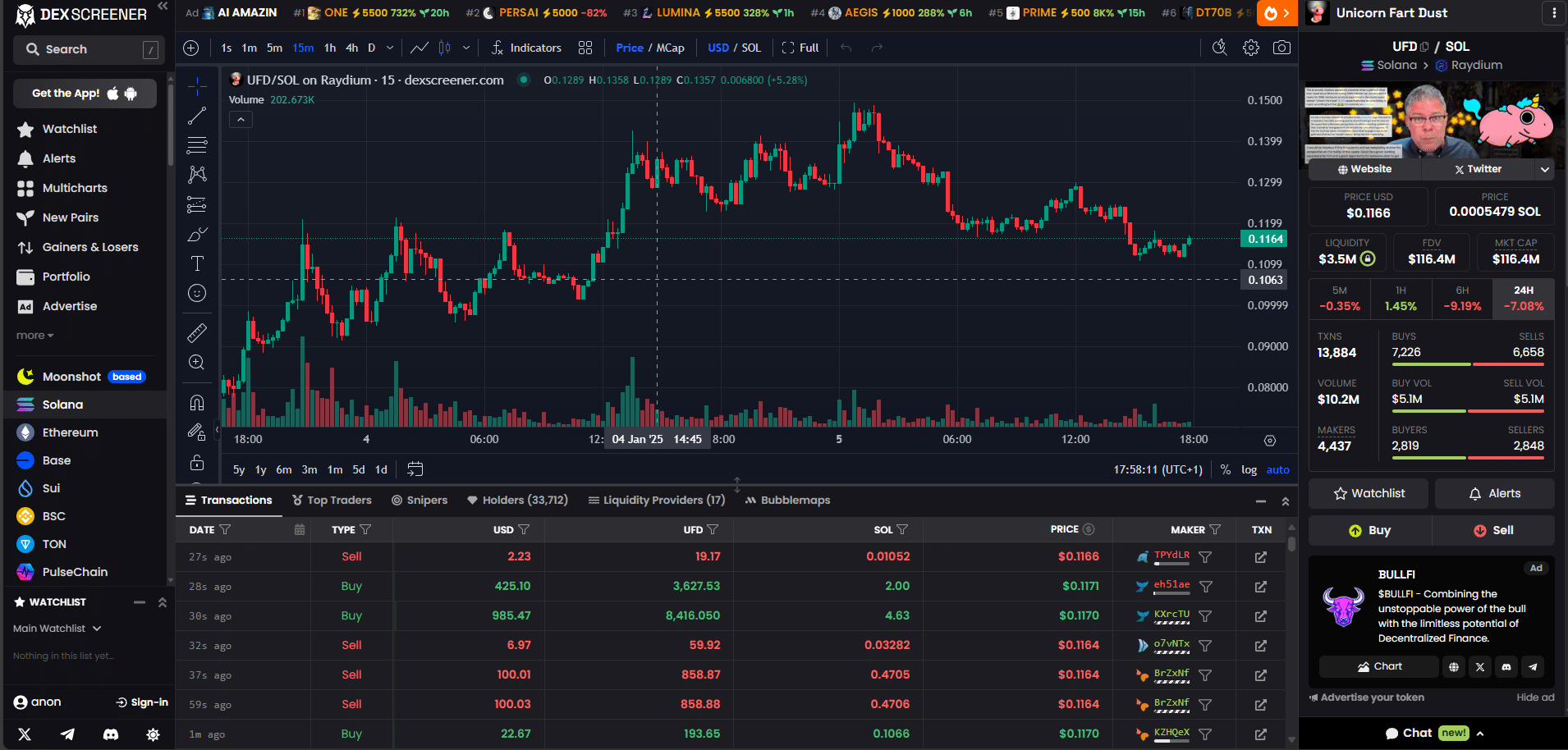The width and height of the screenshot is (1568, 750).
Task: Select the trend line drawing tool
Action: click(197, 116)
